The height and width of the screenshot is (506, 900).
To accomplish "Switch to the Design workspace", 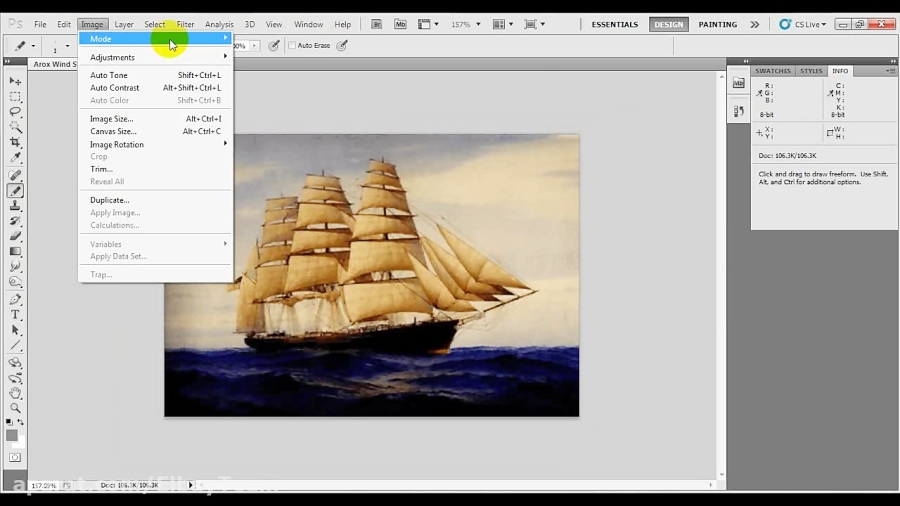I will (669, 24).
